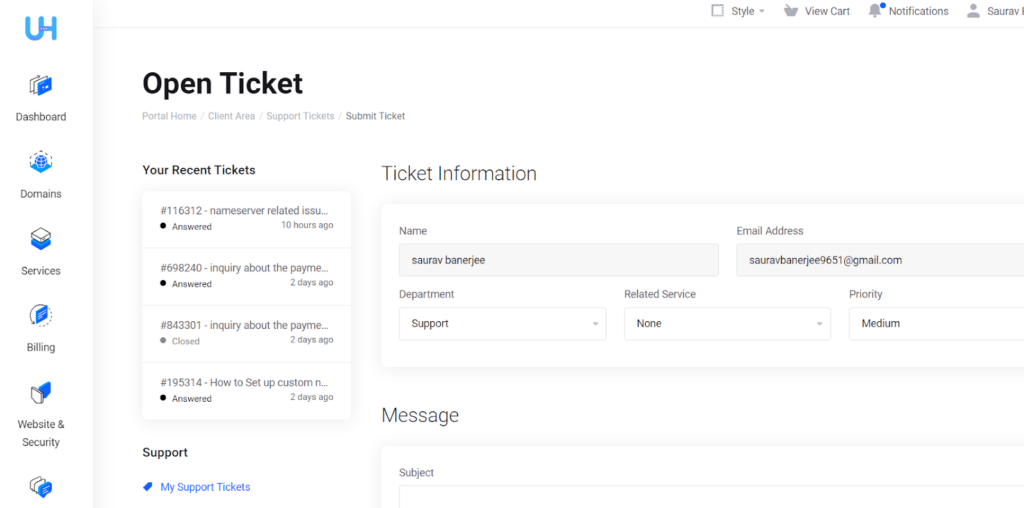
Task: Open the Department dropdown showing Support
Action: coord(503,324)
